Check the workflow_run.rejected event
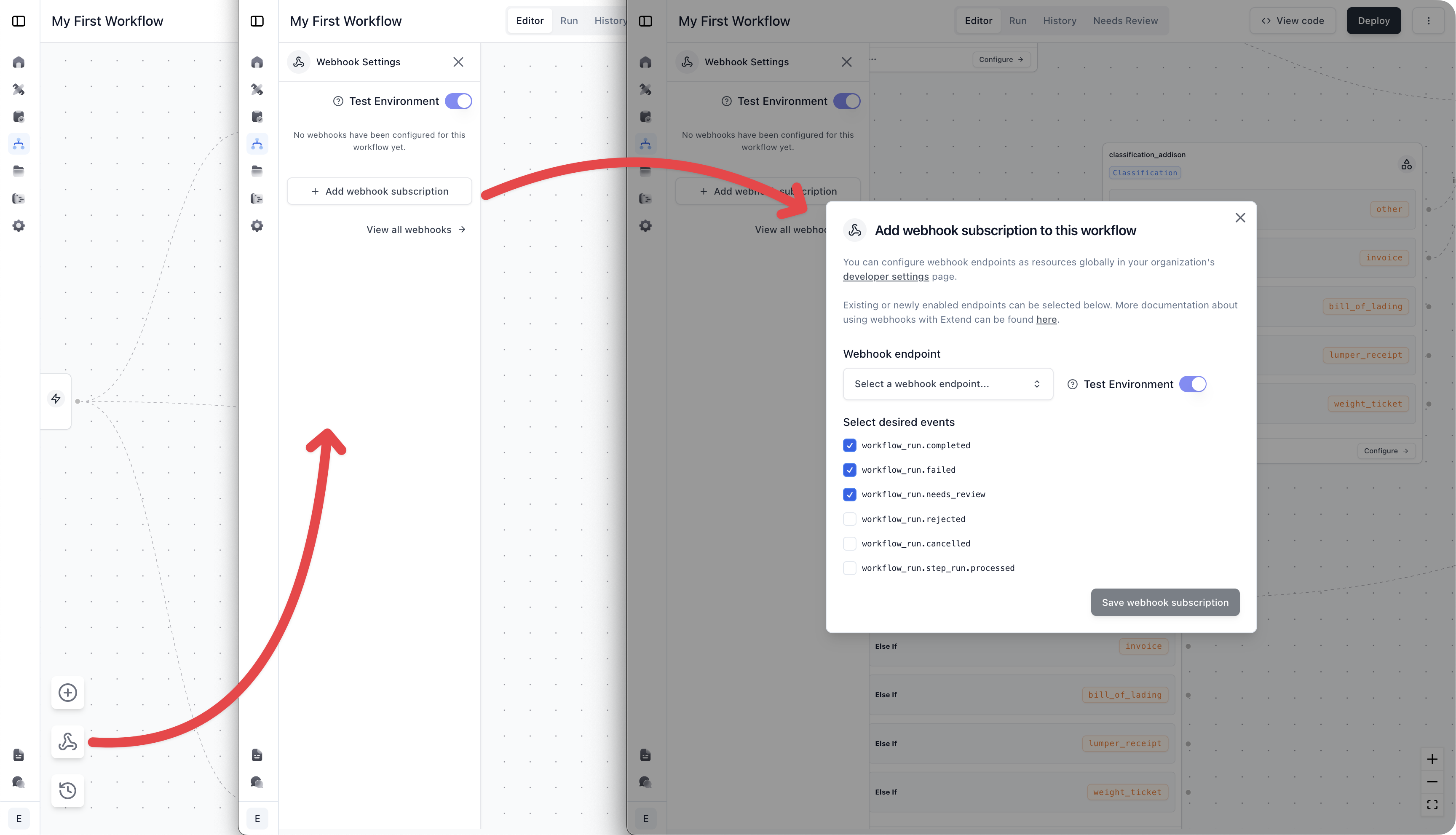The height and width of the screenshot is (835, 1456). pos(850,519)
